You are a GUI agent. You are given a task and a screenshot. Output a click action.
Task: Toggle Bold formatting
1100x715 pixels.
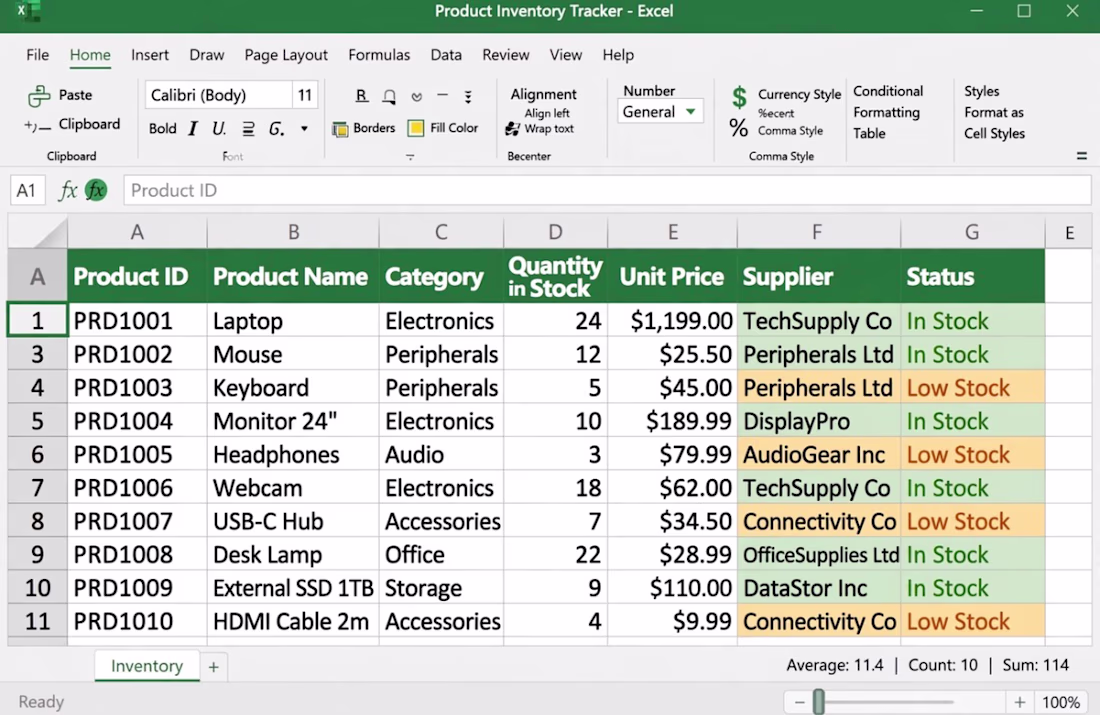[x=163, y=128]
